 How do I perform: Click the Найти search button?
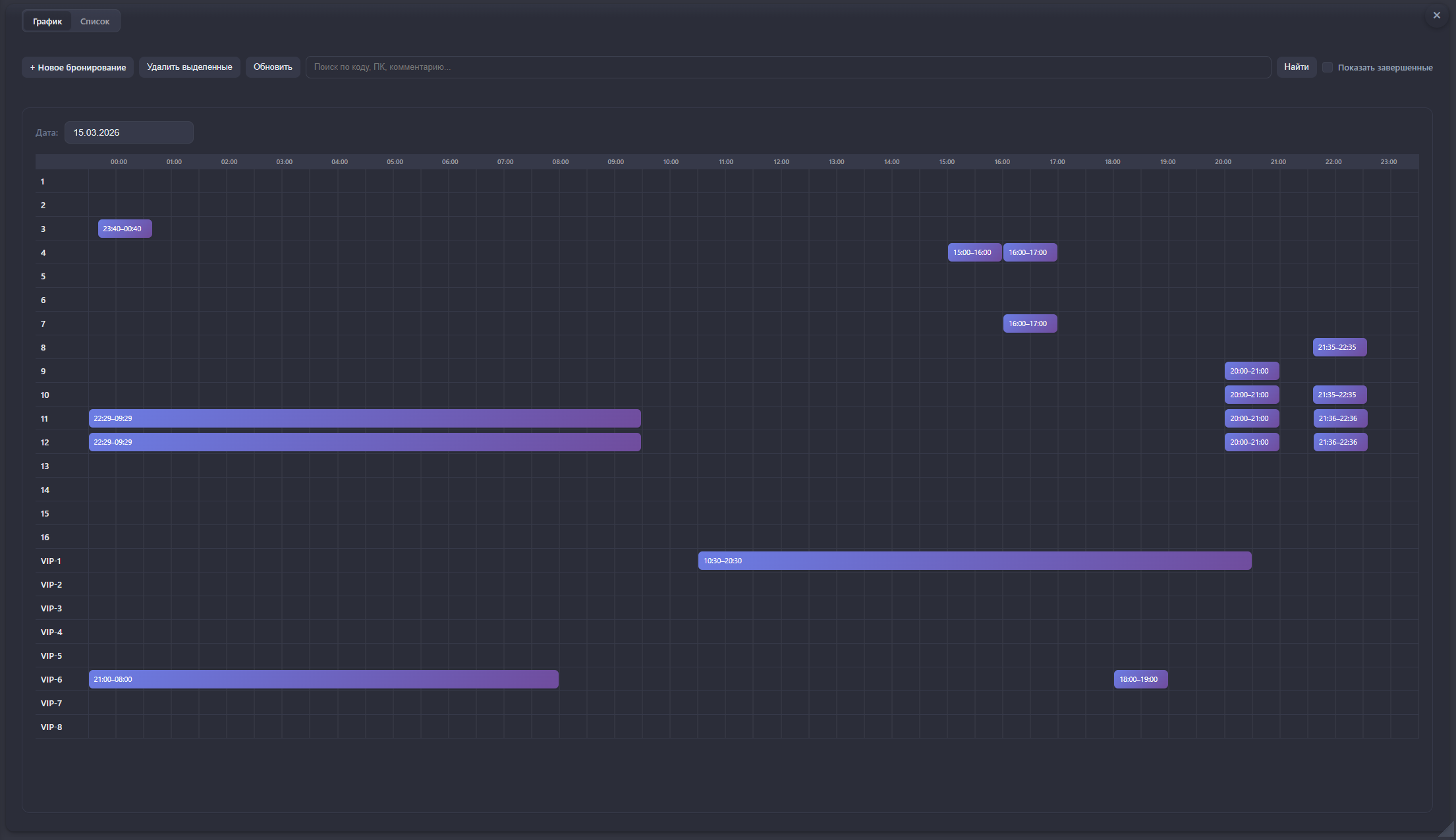coord(1296,67)
